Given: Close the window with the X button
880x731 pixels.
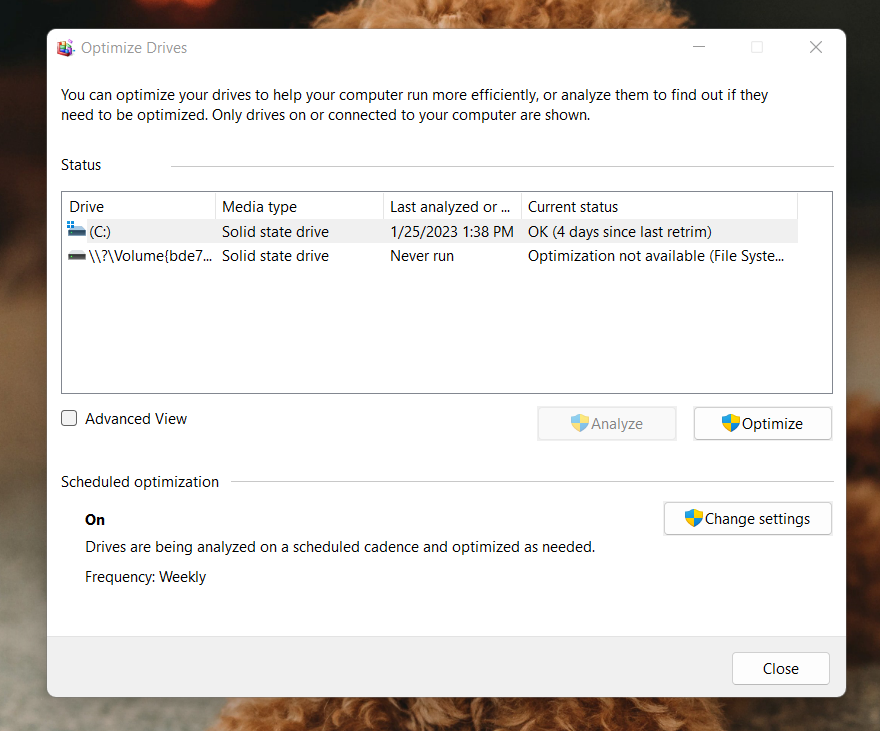Looking at the screenshot, I should (816, 47).
